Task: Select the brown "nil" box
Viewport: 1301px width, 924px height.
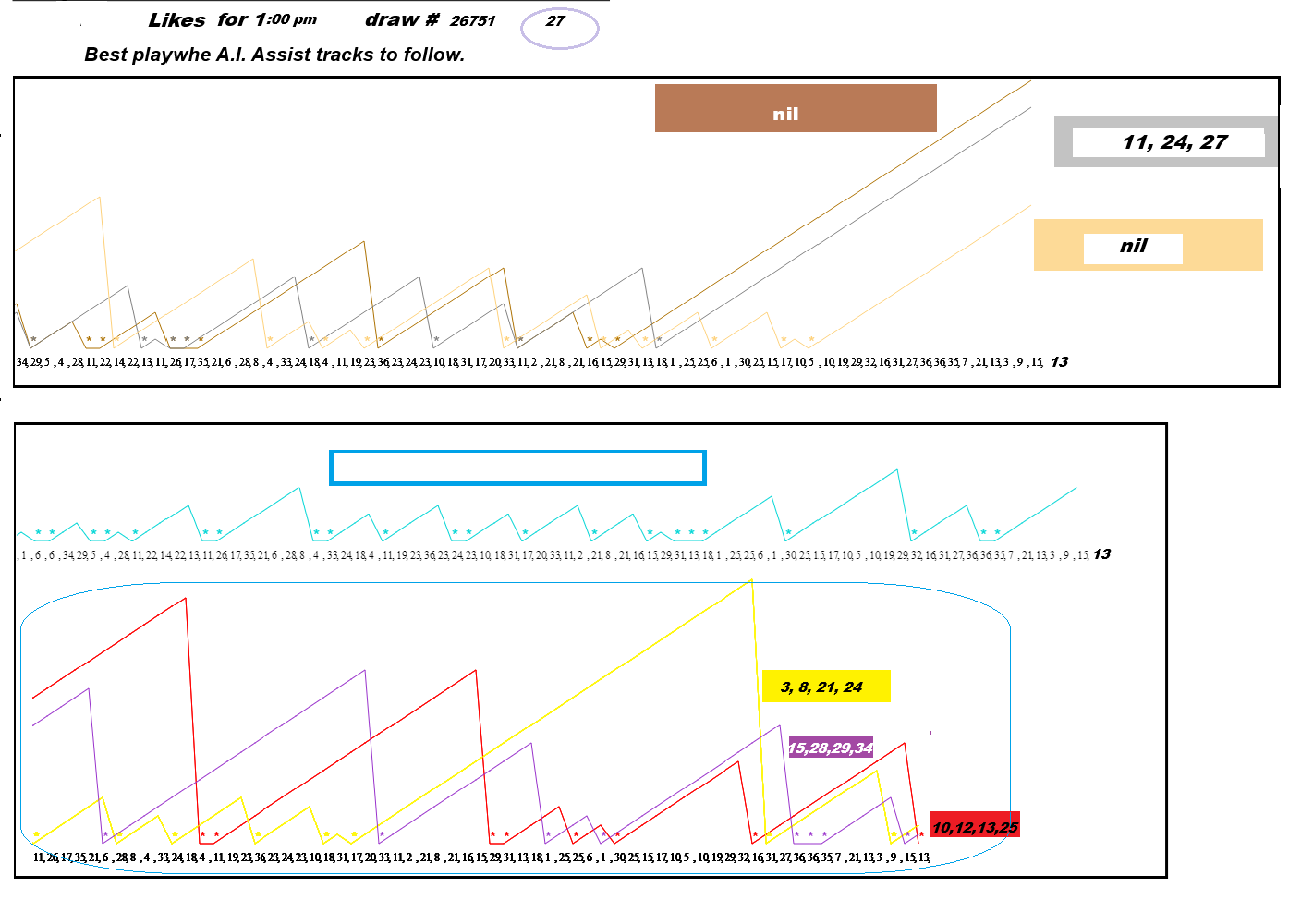Action: click(795, 109)
